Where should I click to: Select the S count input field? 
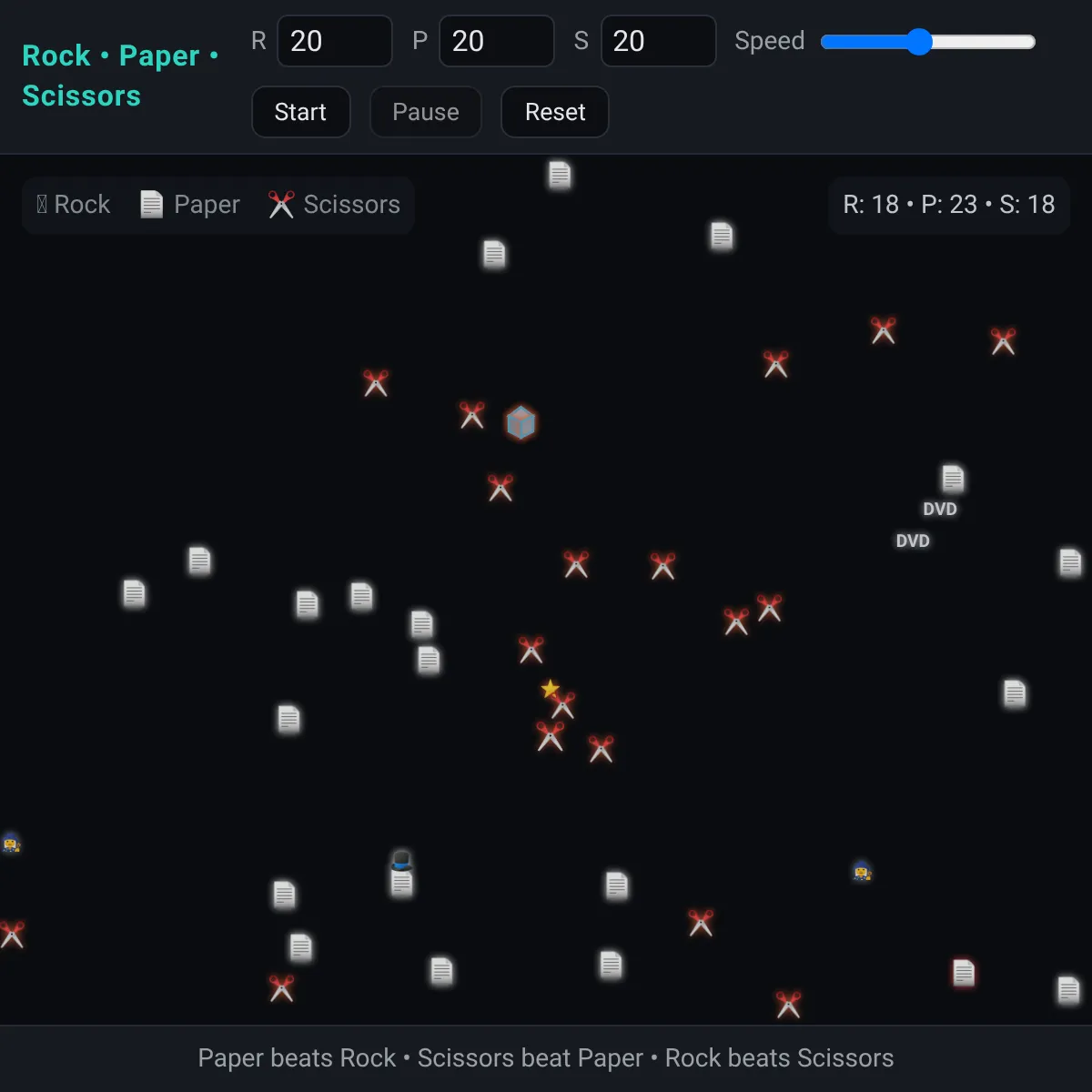658,41
